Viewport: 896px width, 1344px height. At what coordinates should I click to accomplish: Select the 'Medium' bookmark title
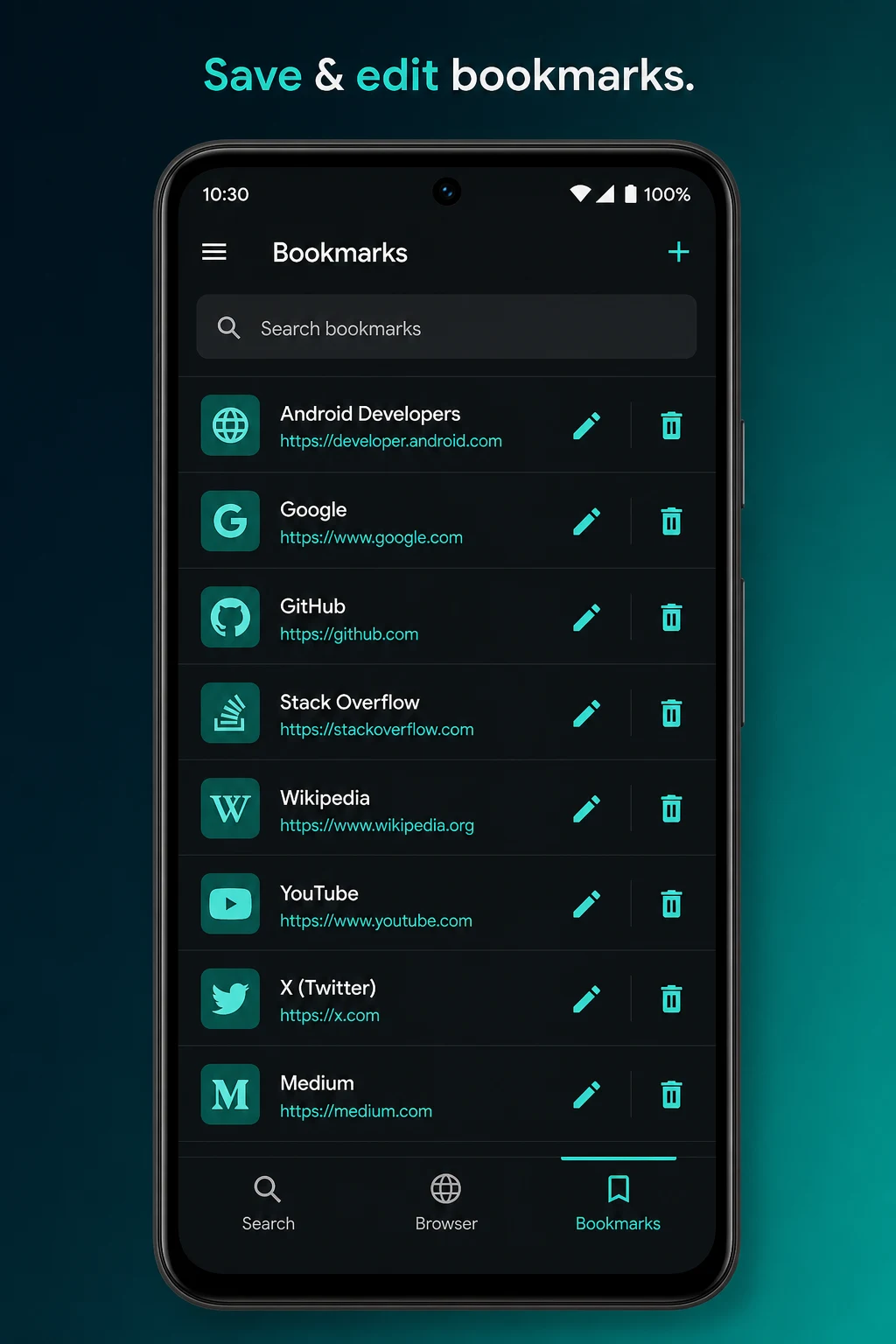coord(317,1083)
